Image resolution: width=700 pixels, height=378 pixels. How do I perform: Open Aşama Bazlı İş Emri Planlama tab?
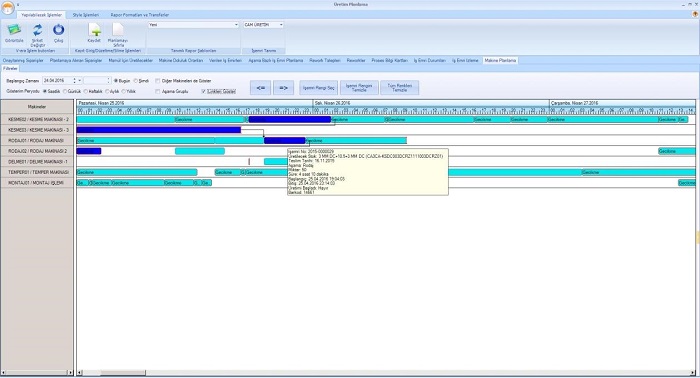[276, 60]
